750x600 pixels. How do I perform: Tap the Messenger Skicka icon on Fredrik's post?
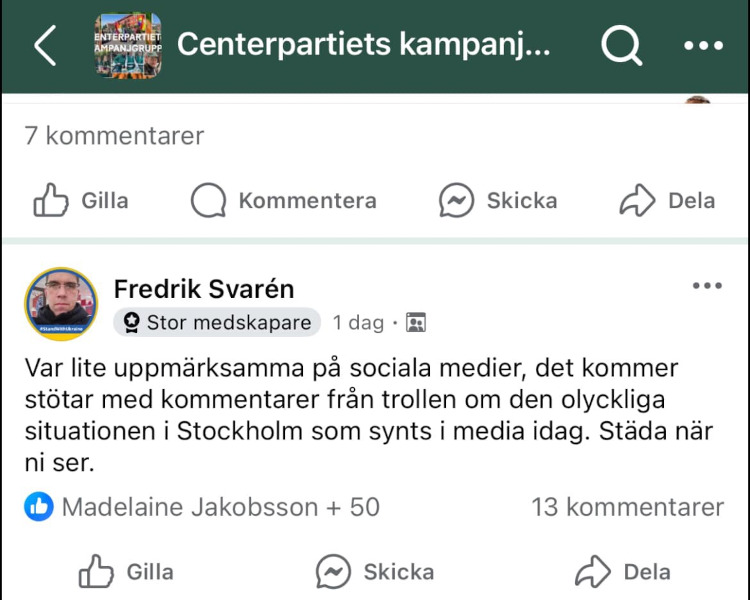334,572
